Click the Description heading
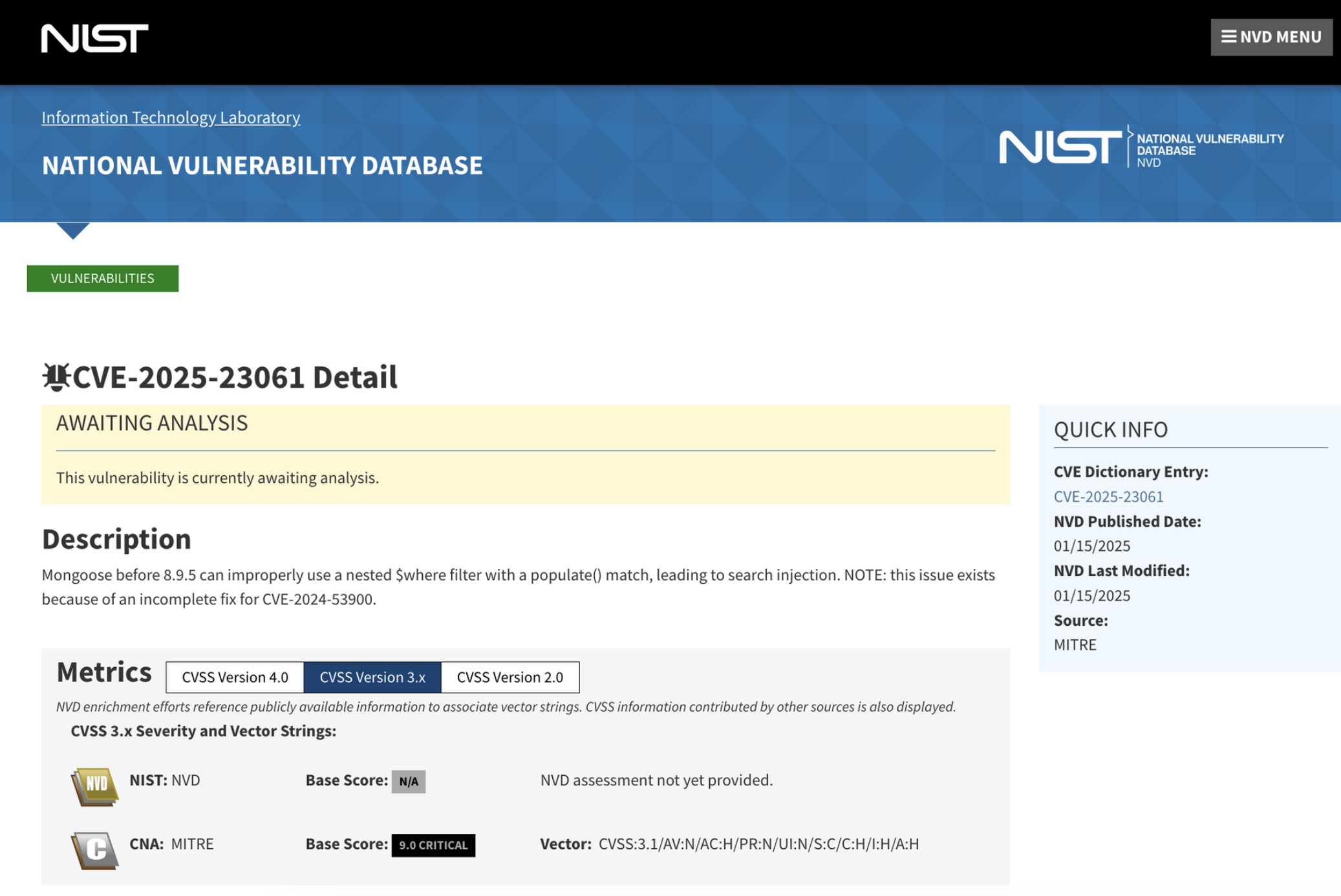Viewport: 1341px width, 896px height. [x=116, y=539]
